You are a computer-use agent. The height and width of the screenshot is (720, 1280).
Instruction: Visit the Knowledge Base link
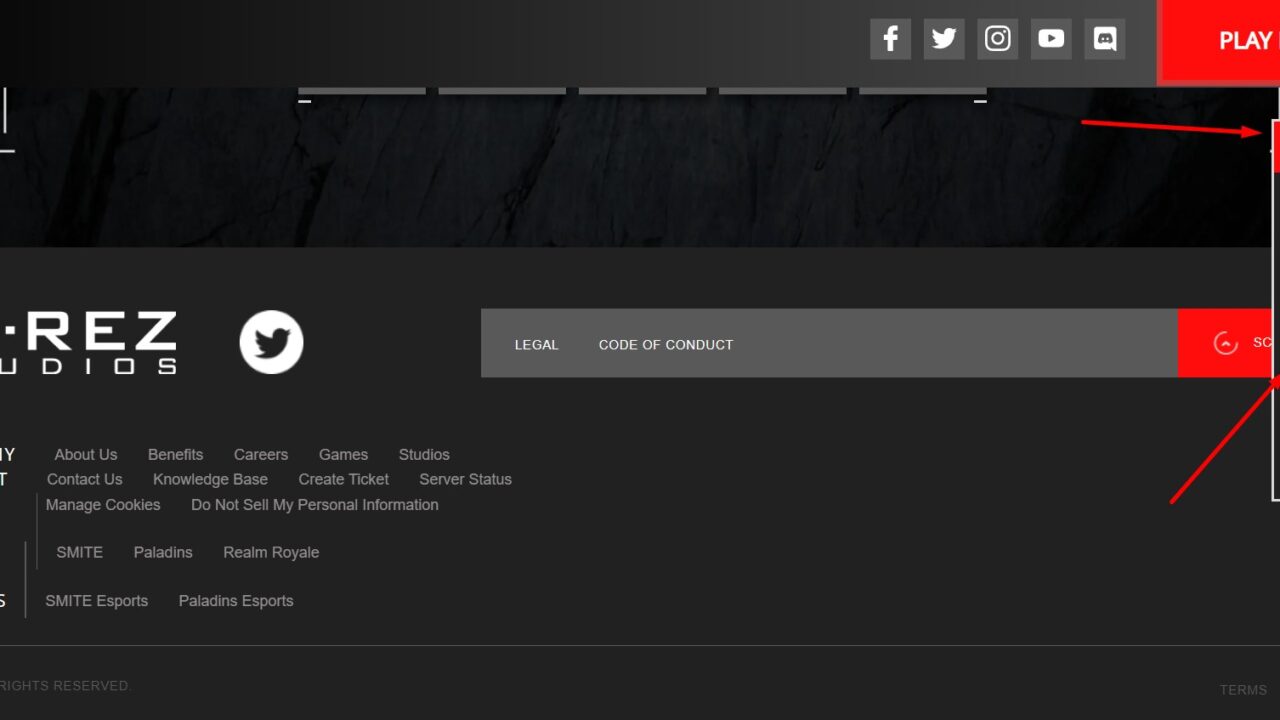(x=210, y=479)
